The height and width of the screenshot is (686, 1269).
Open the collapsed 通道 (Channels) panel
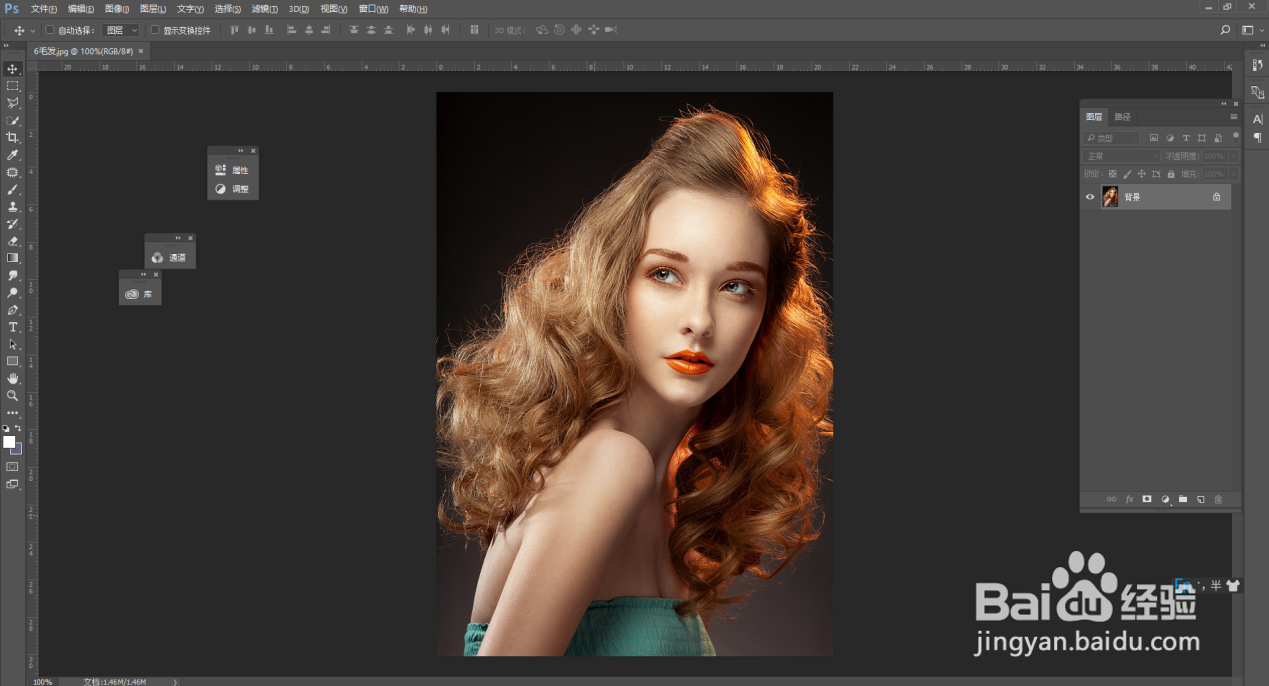pyautogui.click(x=169, y=258)
